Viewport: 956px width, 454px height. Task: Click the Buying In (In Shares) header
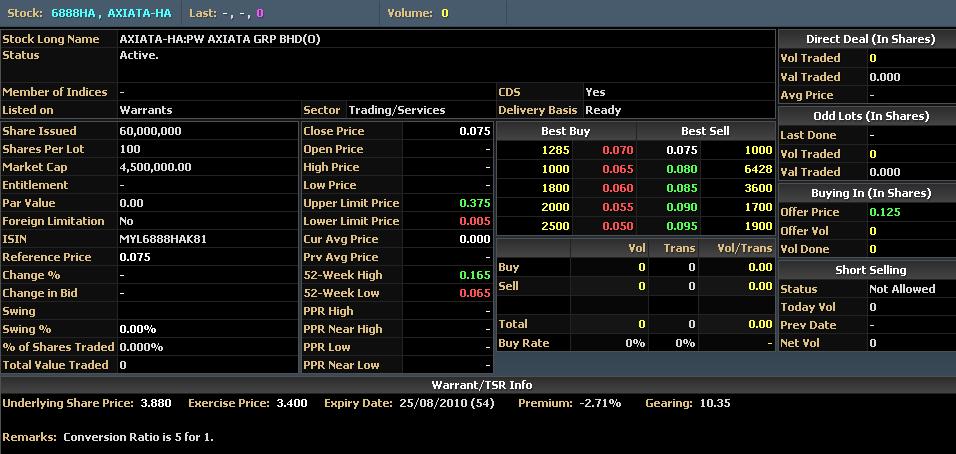coord(871,193)
